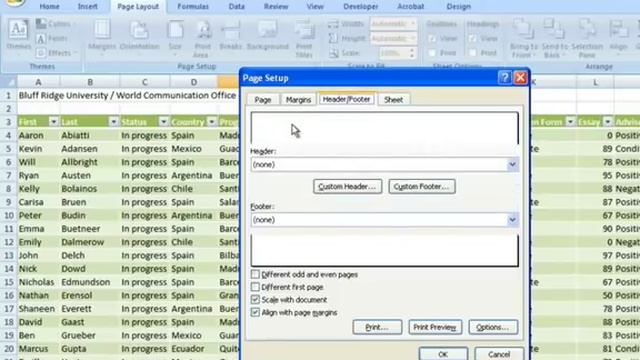
Task: Click the cell containing 'Shaneen'
Action: point(37,309)
